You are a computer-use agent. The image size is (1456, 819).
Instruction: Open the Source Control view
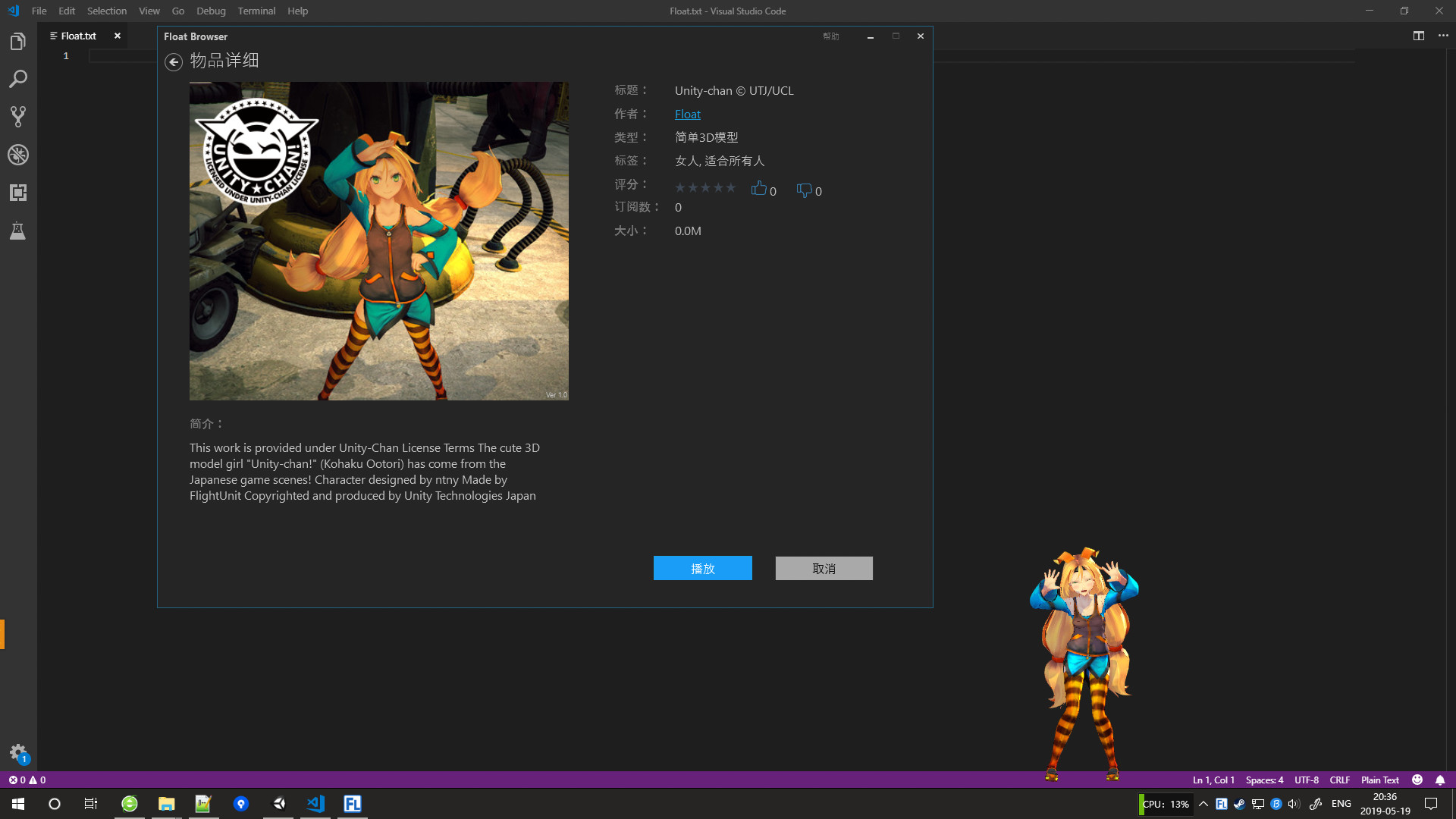18,117
